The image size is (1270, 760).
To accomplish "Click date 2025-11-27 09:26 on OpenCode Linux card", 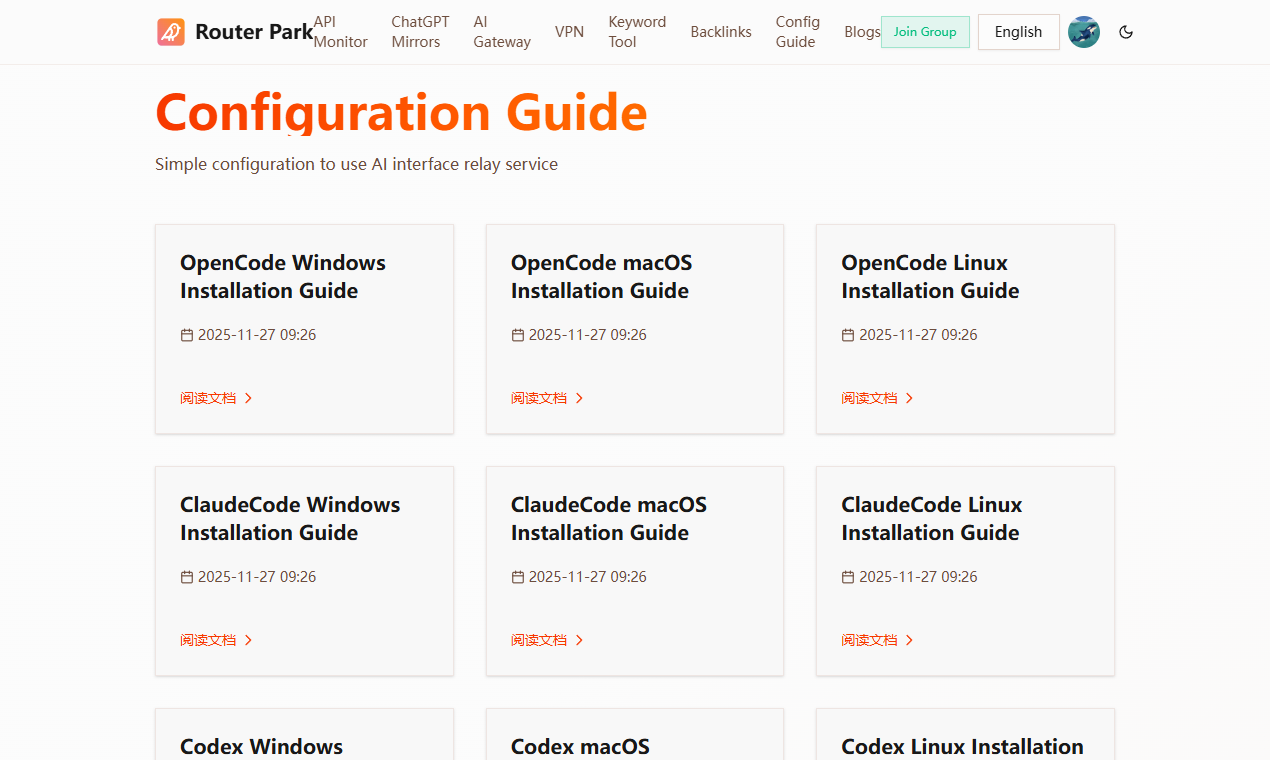I will [918, 335].
